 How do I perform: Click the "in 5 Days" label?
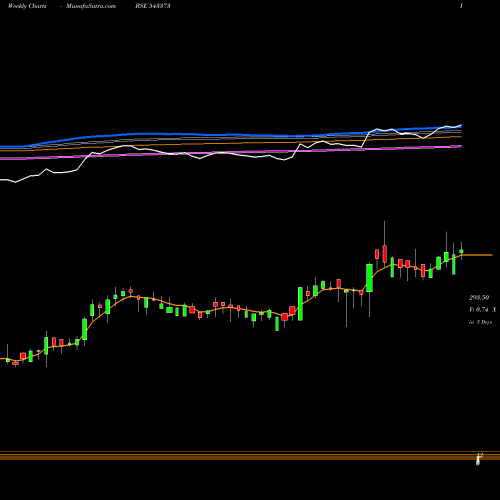(481, 322)
